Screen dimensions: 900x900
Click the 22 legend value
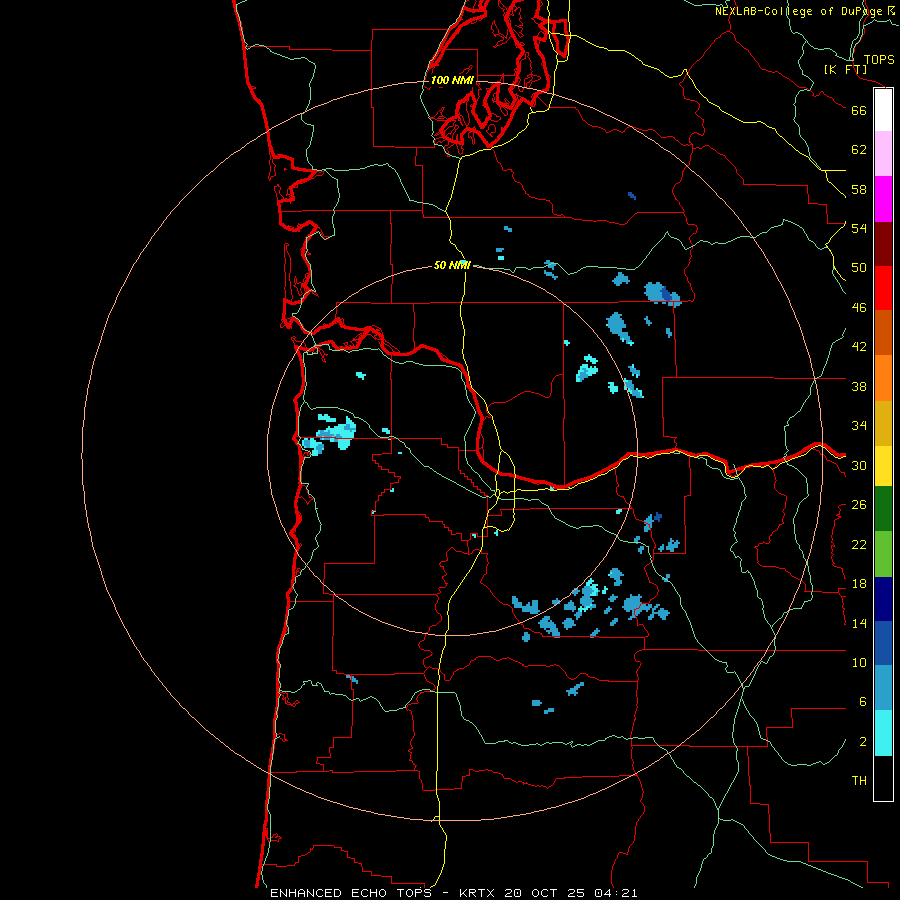pyautogui.click(x=859, y=545)
